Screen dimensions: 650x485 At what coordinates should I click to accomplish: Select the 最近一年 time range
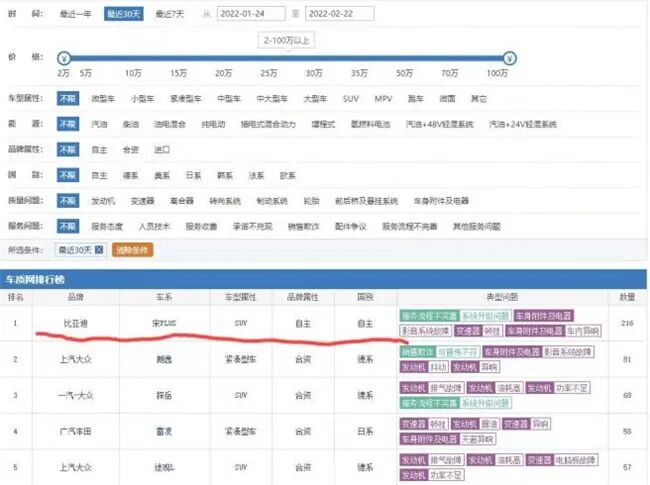(75, 14)
